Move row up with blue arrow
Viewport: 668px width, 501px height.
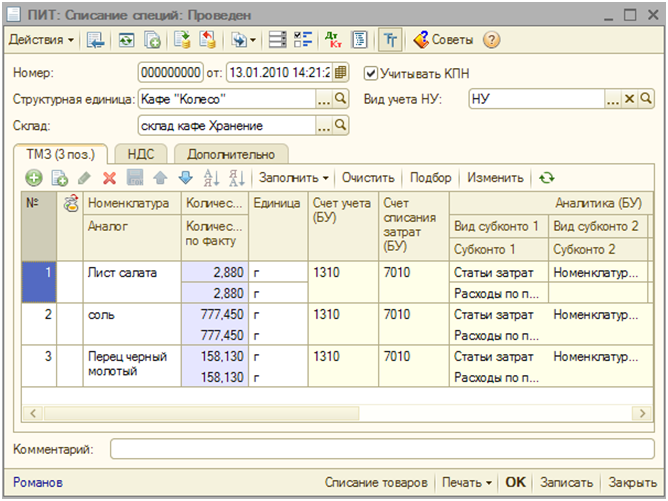coord(159,178)
